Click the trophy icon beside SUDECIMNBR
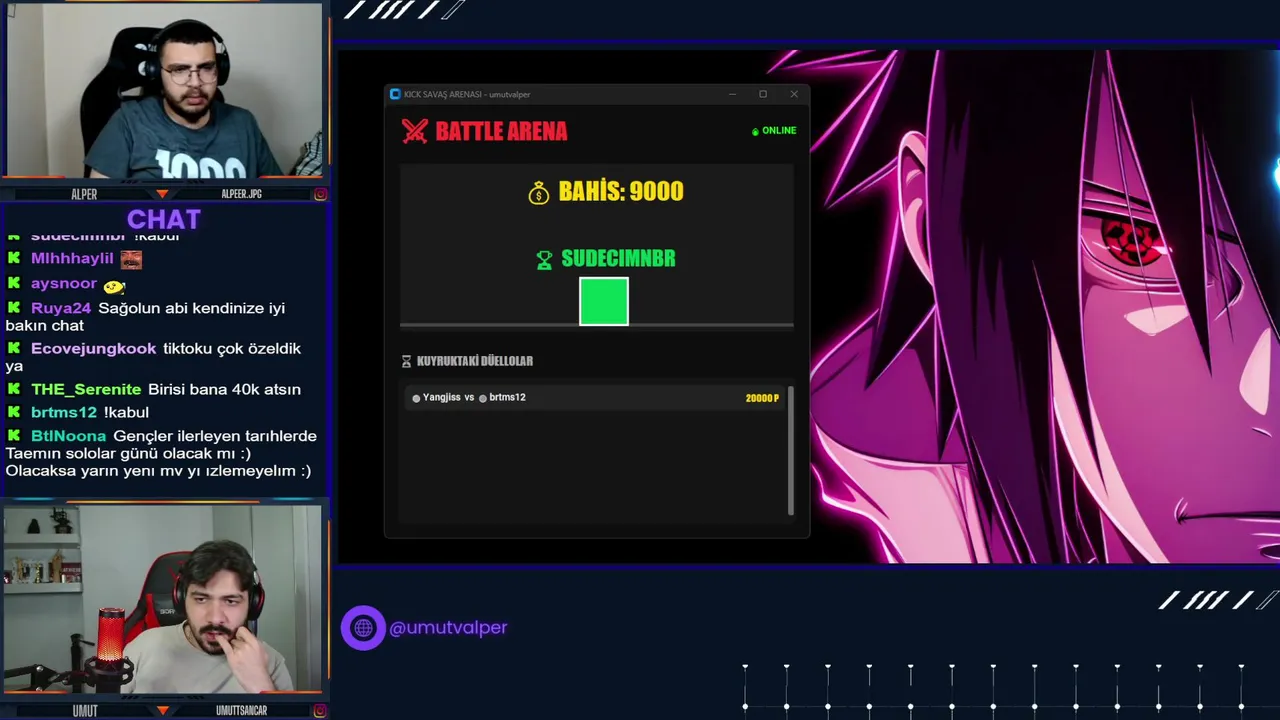 [544, 260]
